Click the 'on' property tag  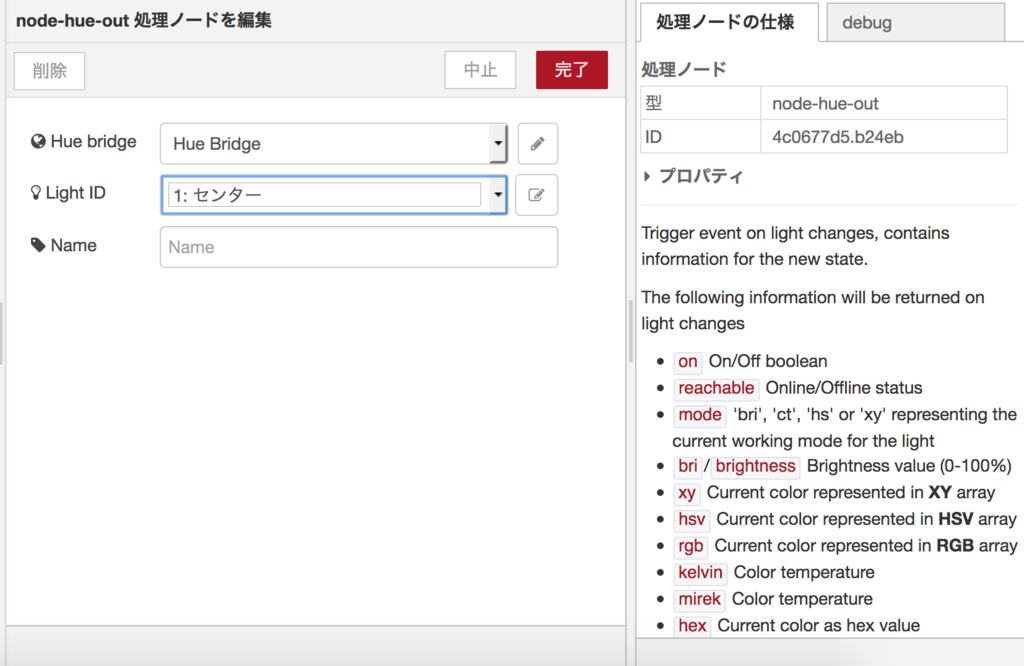pyautogui.click(x=688, y=361)
